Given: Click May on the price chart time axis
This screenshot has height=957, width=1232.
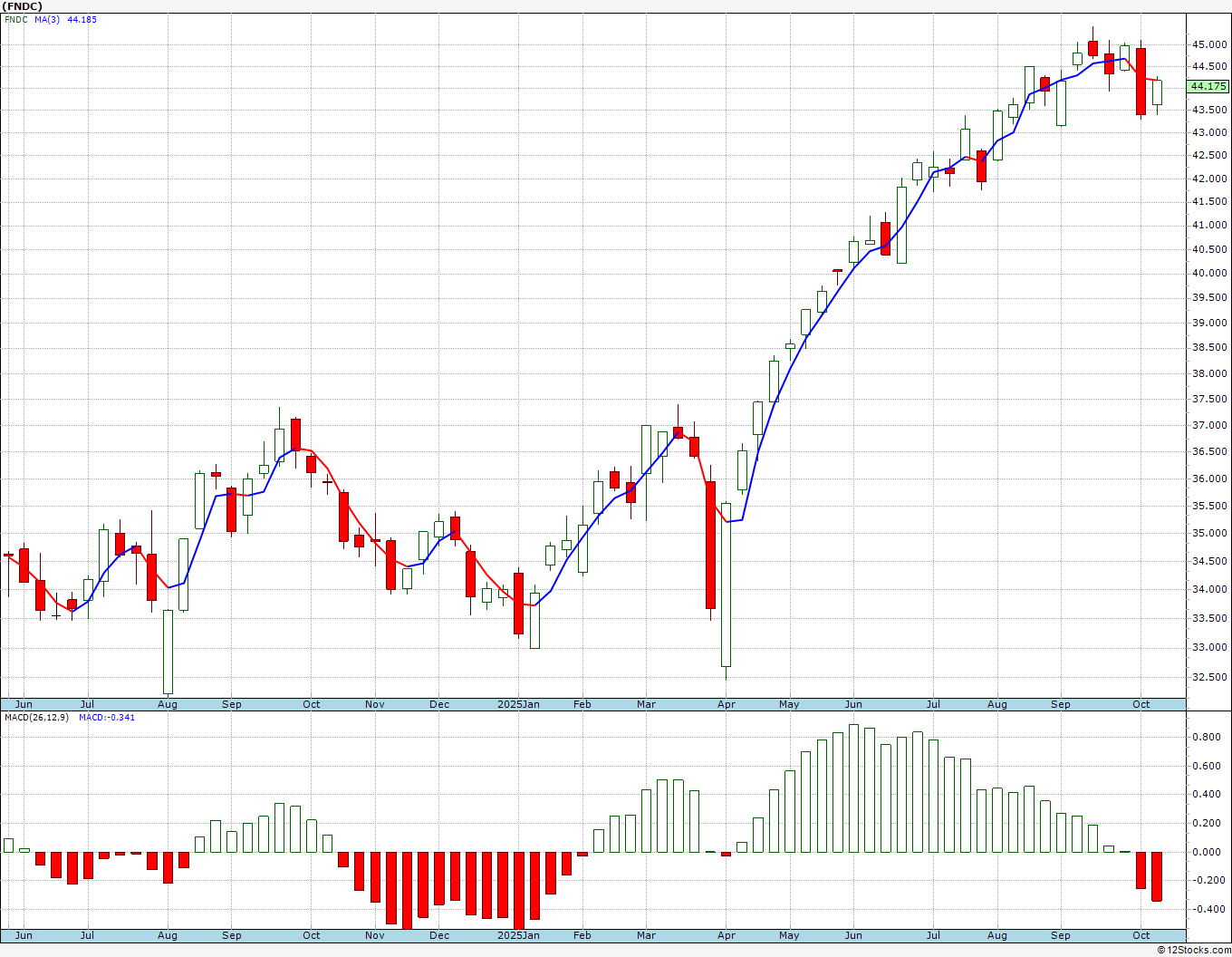Looking at the screenshot, I should 789,704.
